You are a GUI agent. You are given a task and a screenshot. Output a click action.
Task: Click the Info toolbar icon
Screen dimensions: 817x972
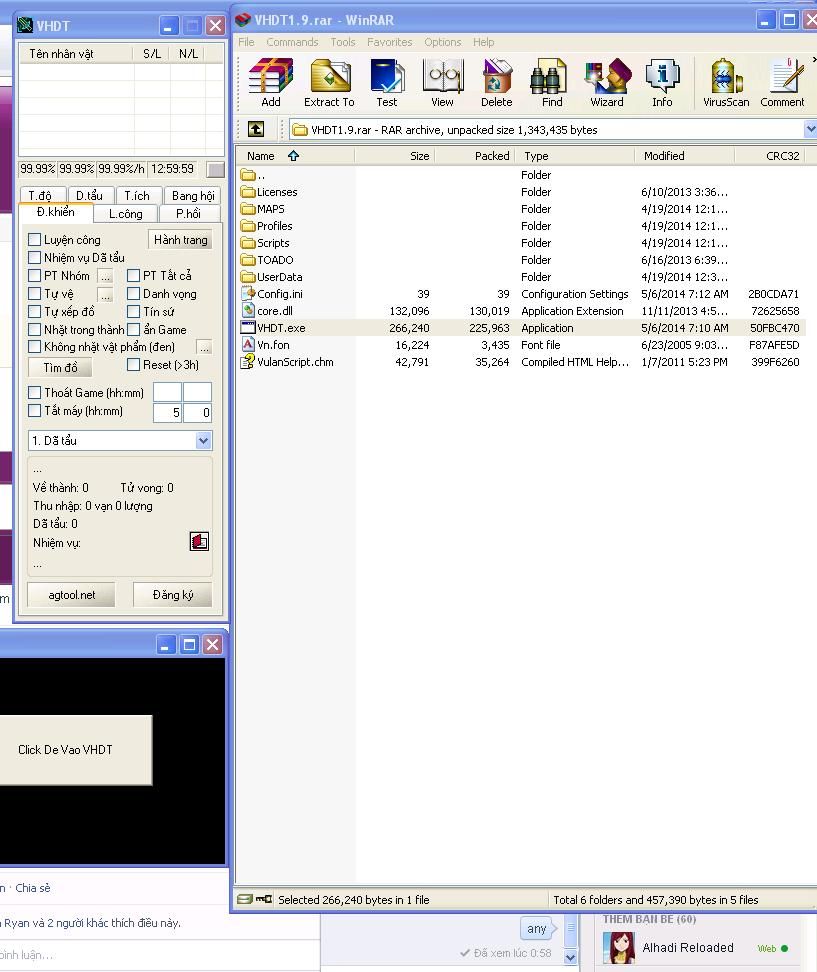662,82
